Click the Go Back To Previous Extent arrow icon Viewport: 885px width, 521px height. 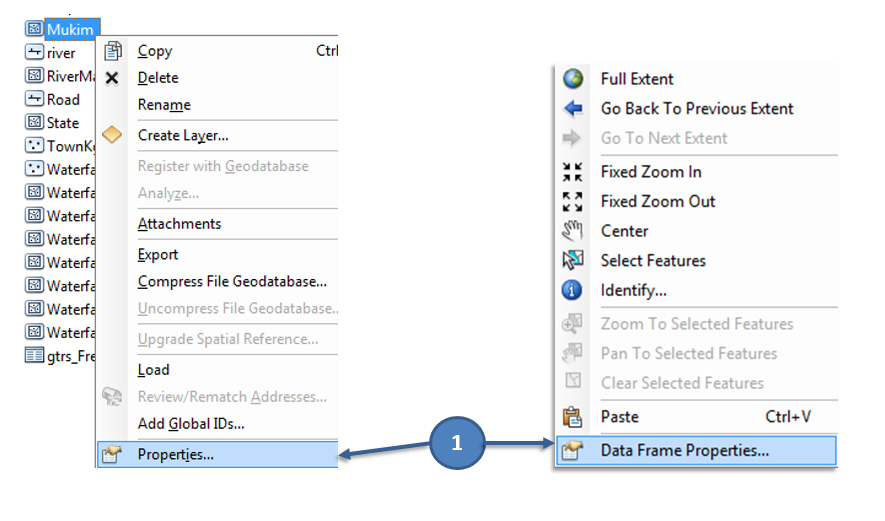573,109
